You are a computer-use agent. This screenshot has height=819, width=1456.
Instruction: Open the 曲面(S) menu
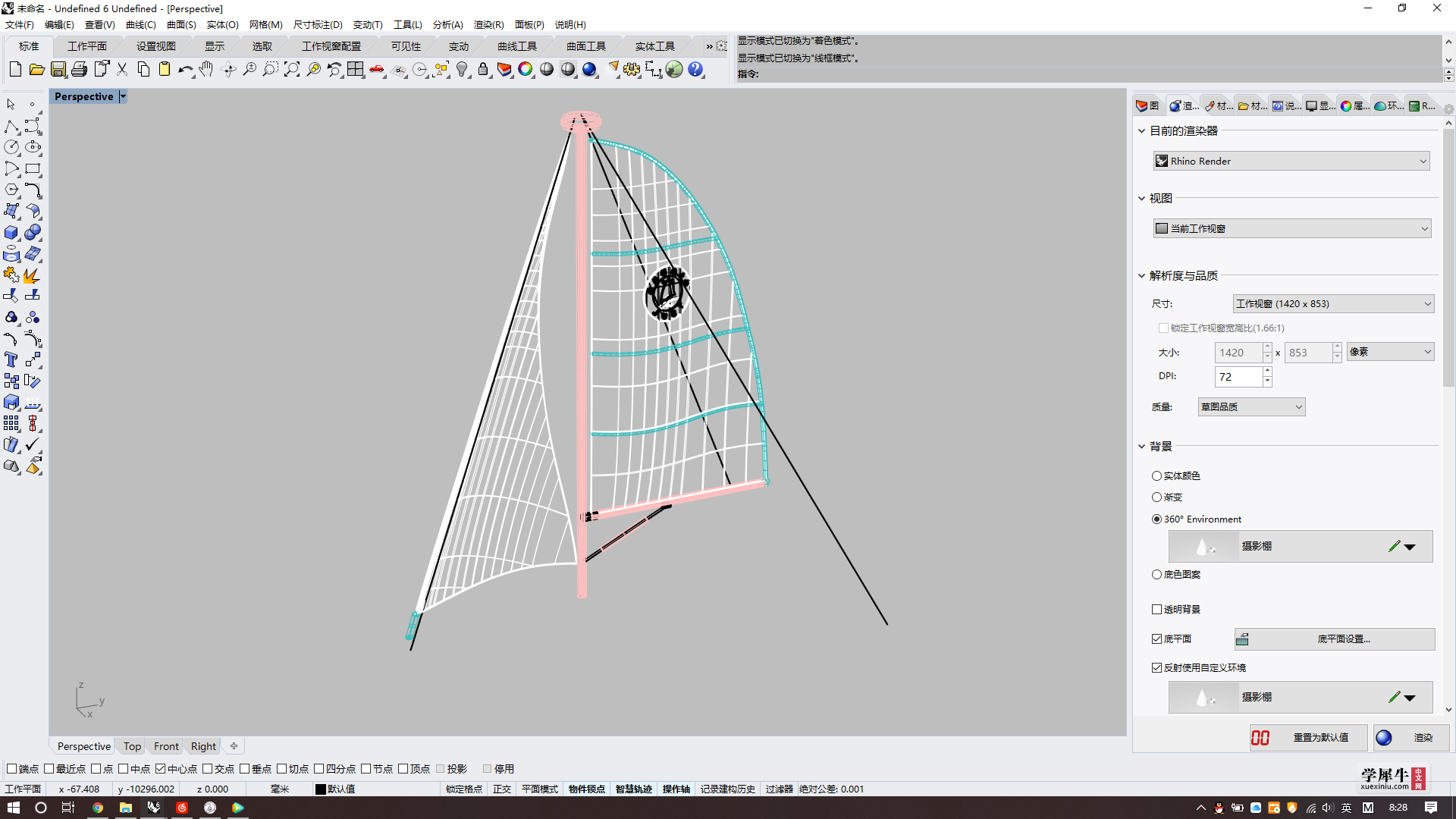tap(181, 25)
